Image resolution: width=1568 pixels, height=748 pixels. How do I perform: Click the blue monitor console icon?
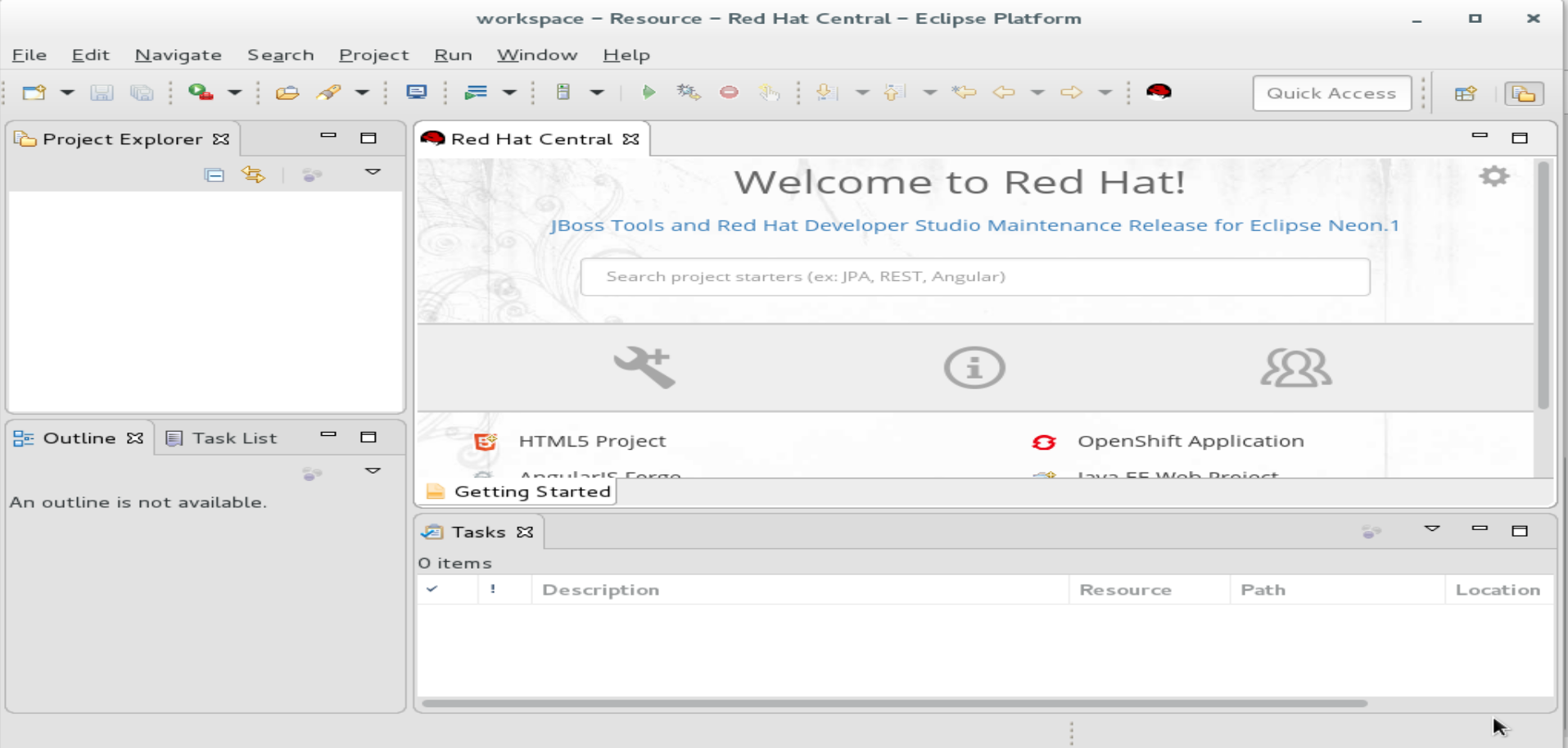point(417,92)
